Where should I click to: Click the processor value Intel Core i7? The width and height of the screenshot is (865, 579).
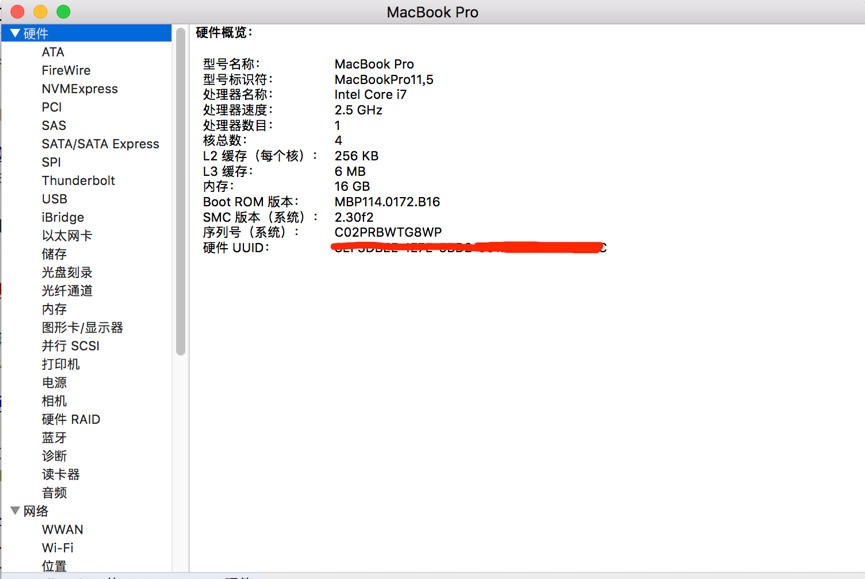pyautogui.click(x=370, y=94)
